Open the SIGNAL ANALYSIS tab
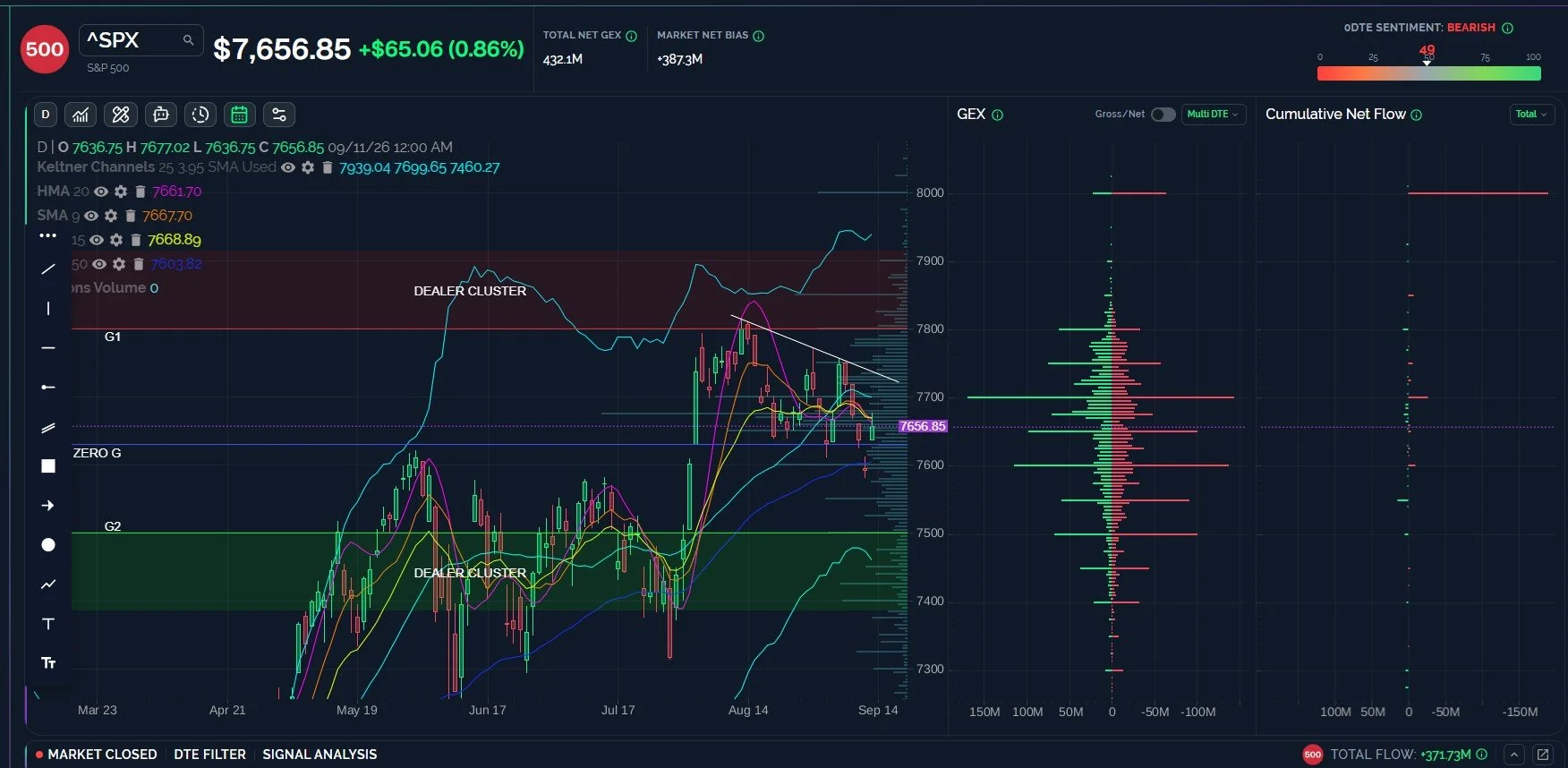The image size is (1568, 768). [x=320, y=755]
